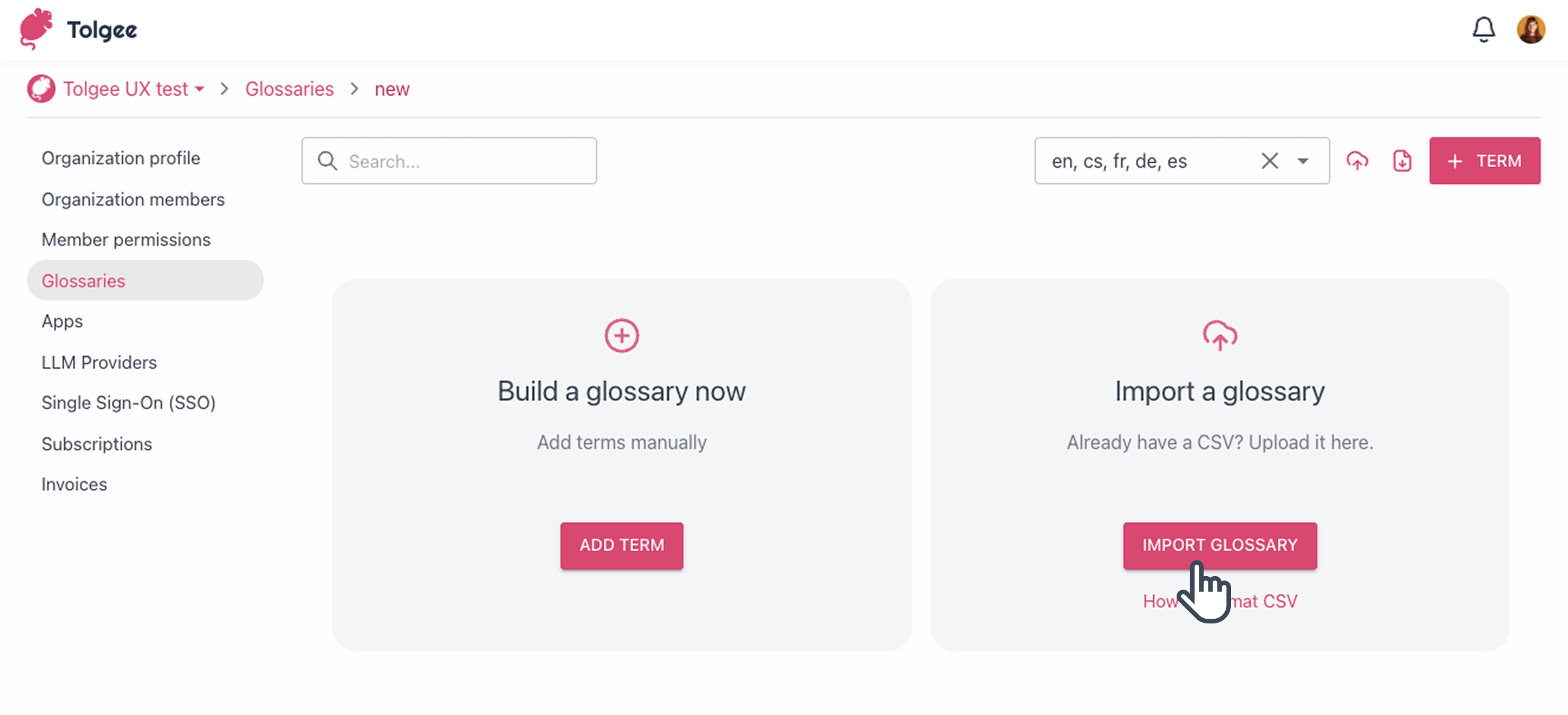This screenshot has height=715, width=1568.
Task: Open notifications via the bell icon
Action: point(1483,29)
